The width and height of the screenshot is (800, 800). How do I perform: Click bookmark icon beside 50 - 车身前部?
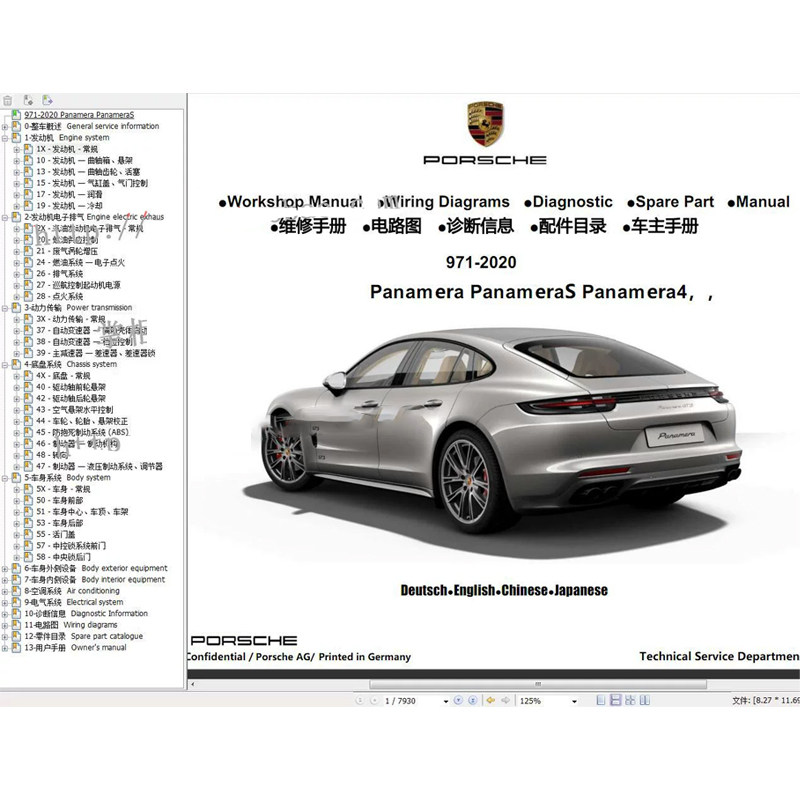(x=28, y=500)
